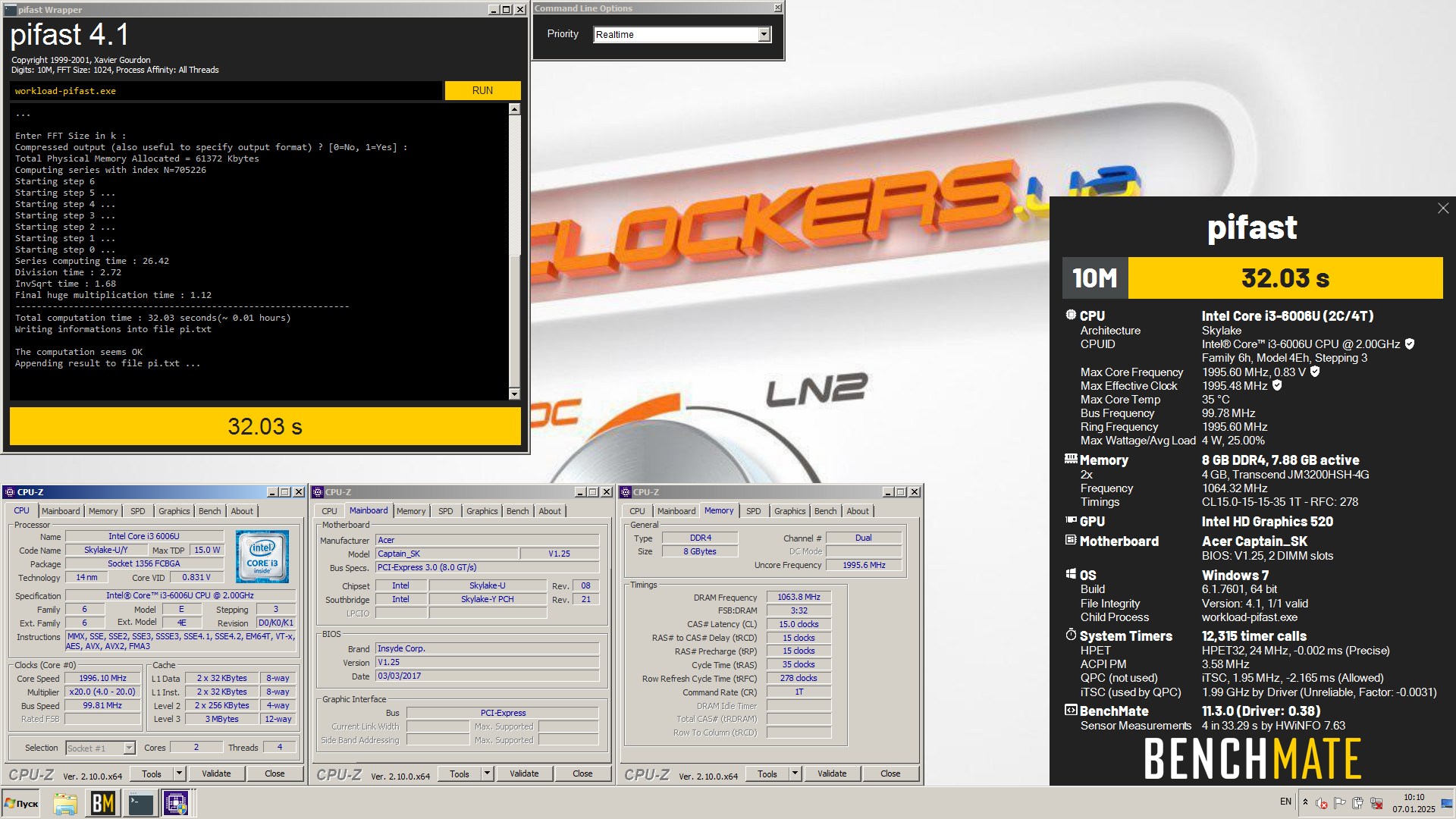
Task: Open the clock and date display
Action: coord(1414,803)
